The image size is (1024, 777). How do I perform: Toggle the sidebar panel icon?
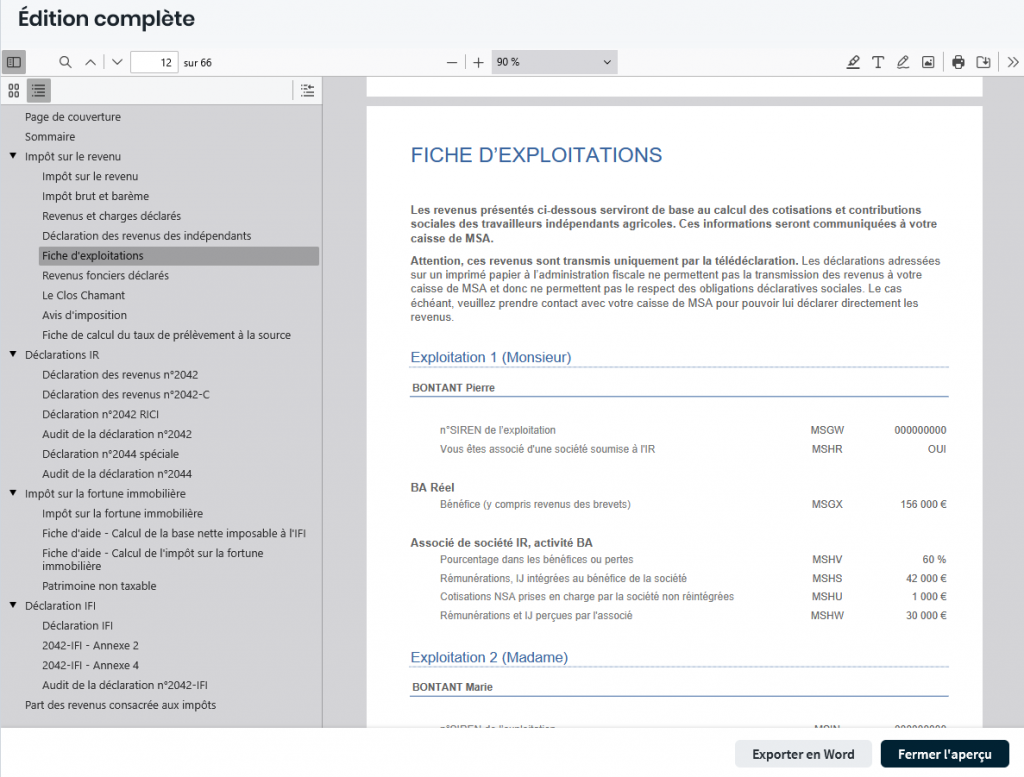14,62
